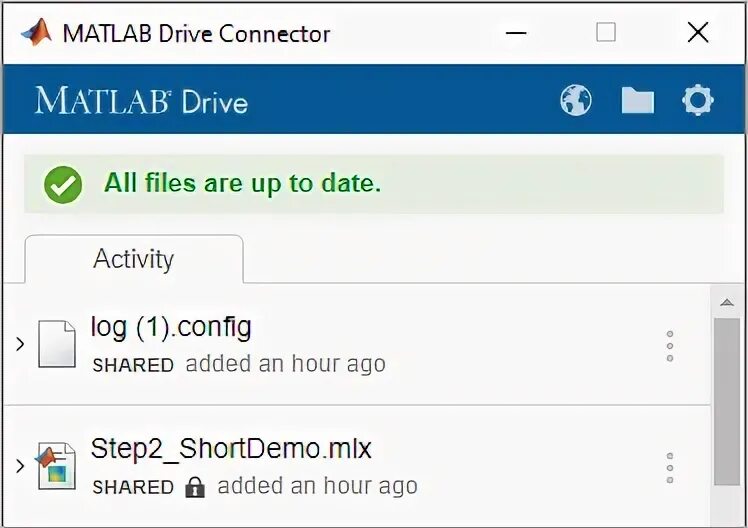Click lock icon beside Step2_ShortDemo.mlx

coord(195,488)
